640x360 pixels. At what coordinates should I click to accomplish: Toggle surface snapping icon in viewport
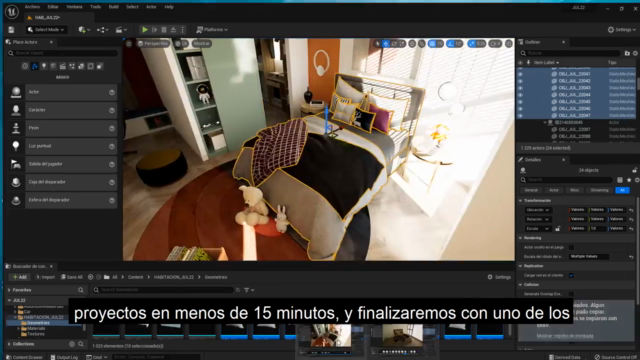tap(422, 43)
